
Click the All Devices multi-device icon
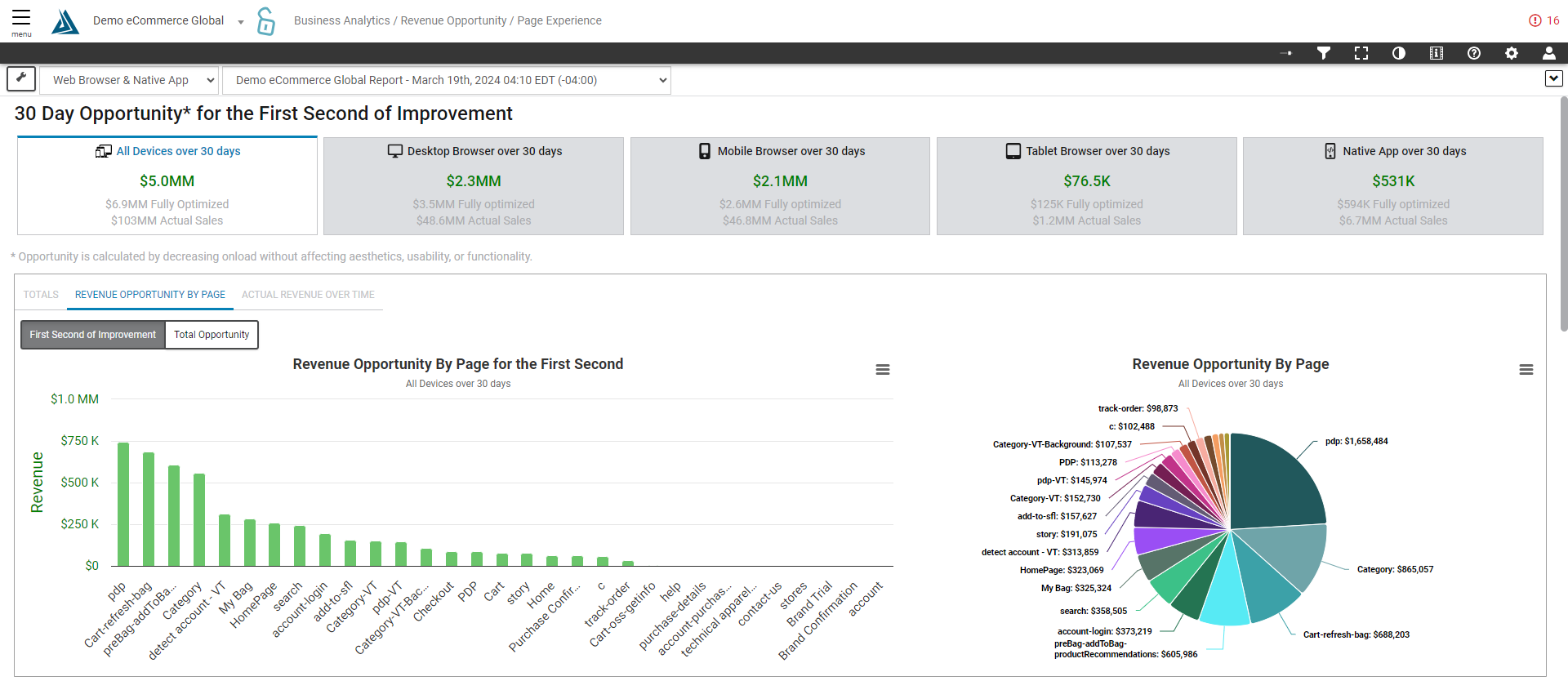(x=104, y=151)
